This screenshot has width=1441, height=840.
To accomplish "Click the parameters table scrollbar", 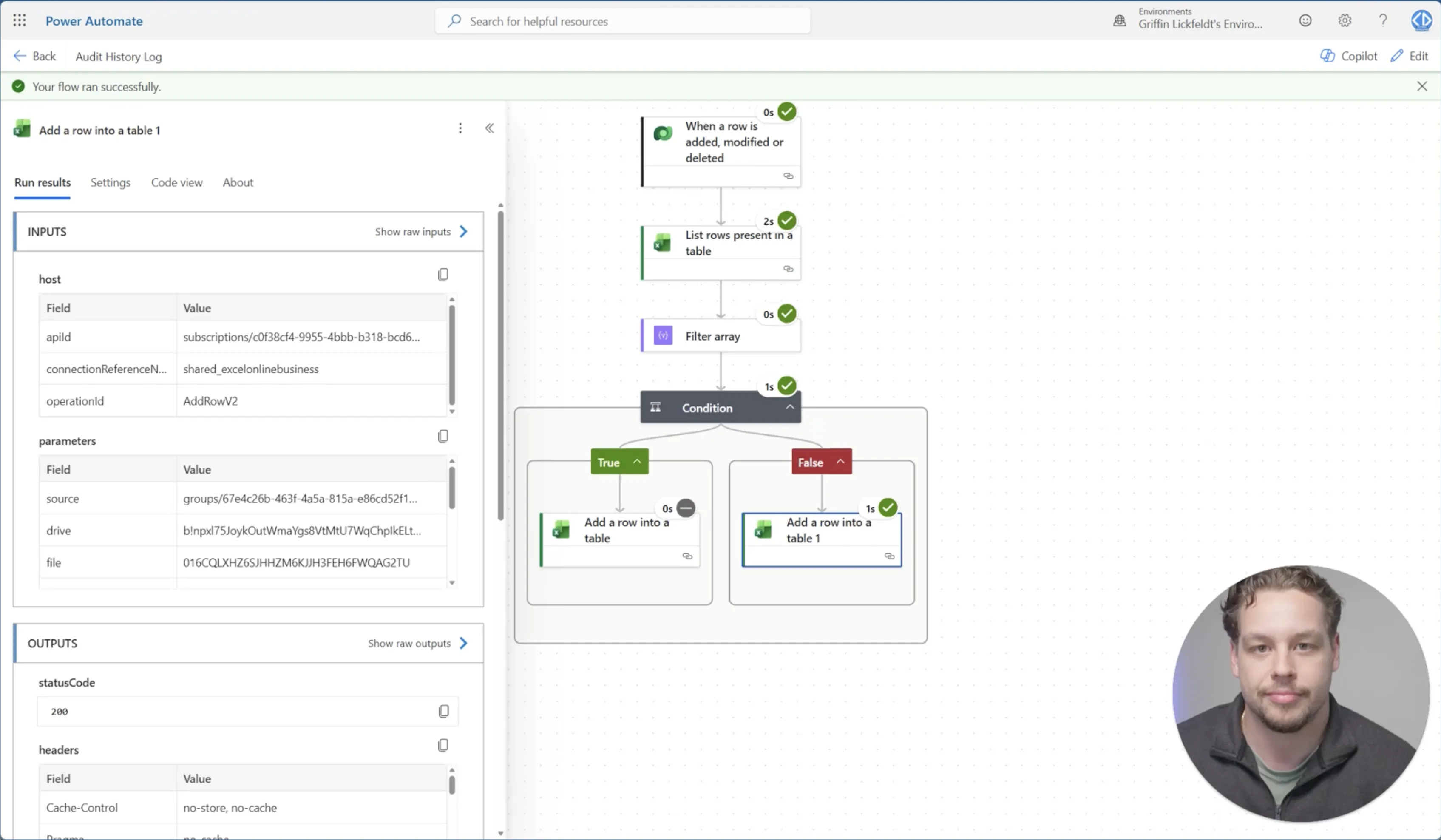I will click(x=452, y=488).
